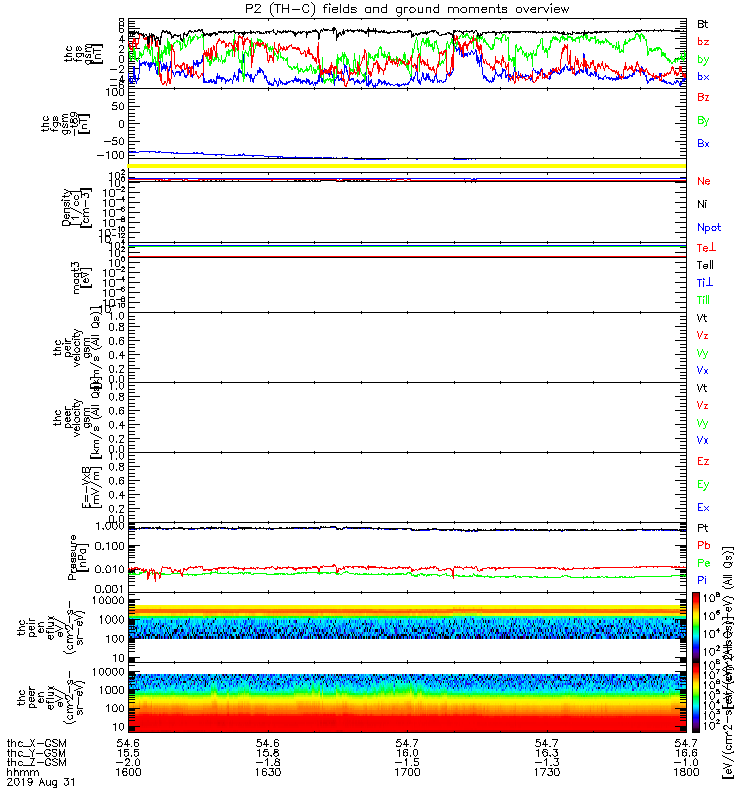This screenshot has height=800, width=750.
Task: Click 'Vt' label of the peer velocity panel
Action: tap(702, 388)
